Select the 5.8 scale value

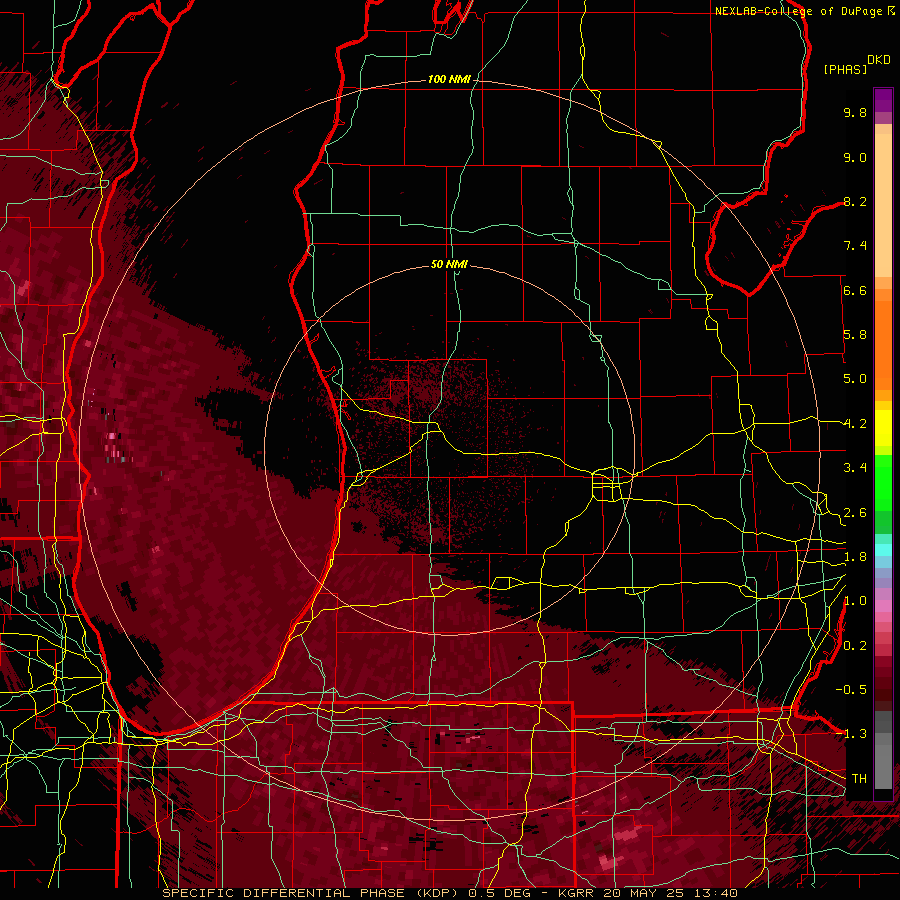855,335
